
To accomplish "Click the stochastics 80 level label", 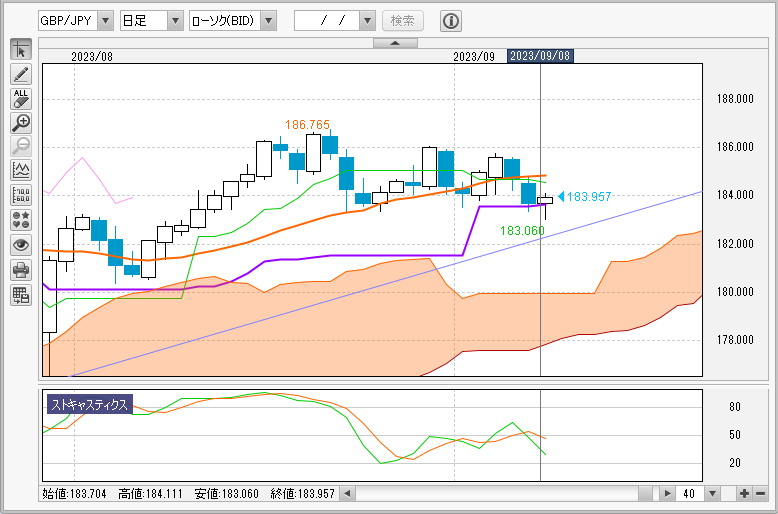I will 735,407.
